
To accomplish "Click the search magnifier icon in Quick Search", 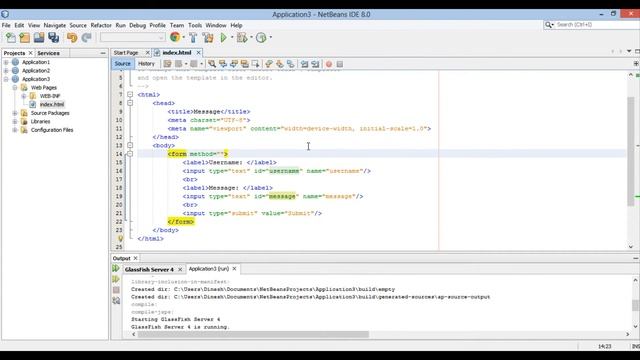I will [548, 25].
